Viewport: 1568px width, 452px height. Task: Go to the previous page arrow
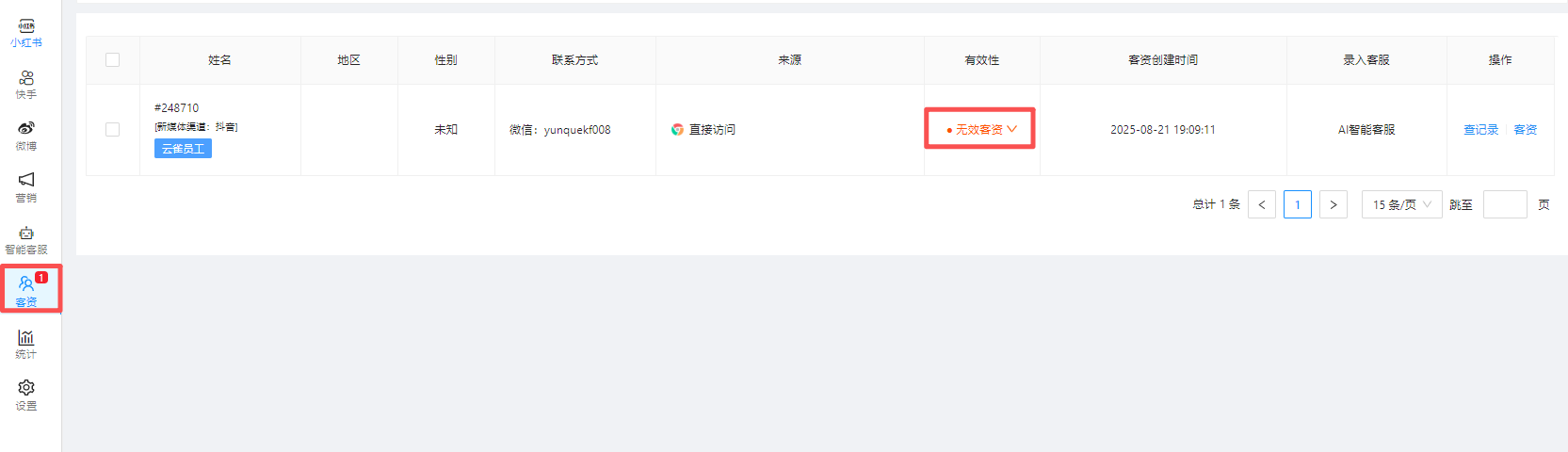[x=1262, y=204]
